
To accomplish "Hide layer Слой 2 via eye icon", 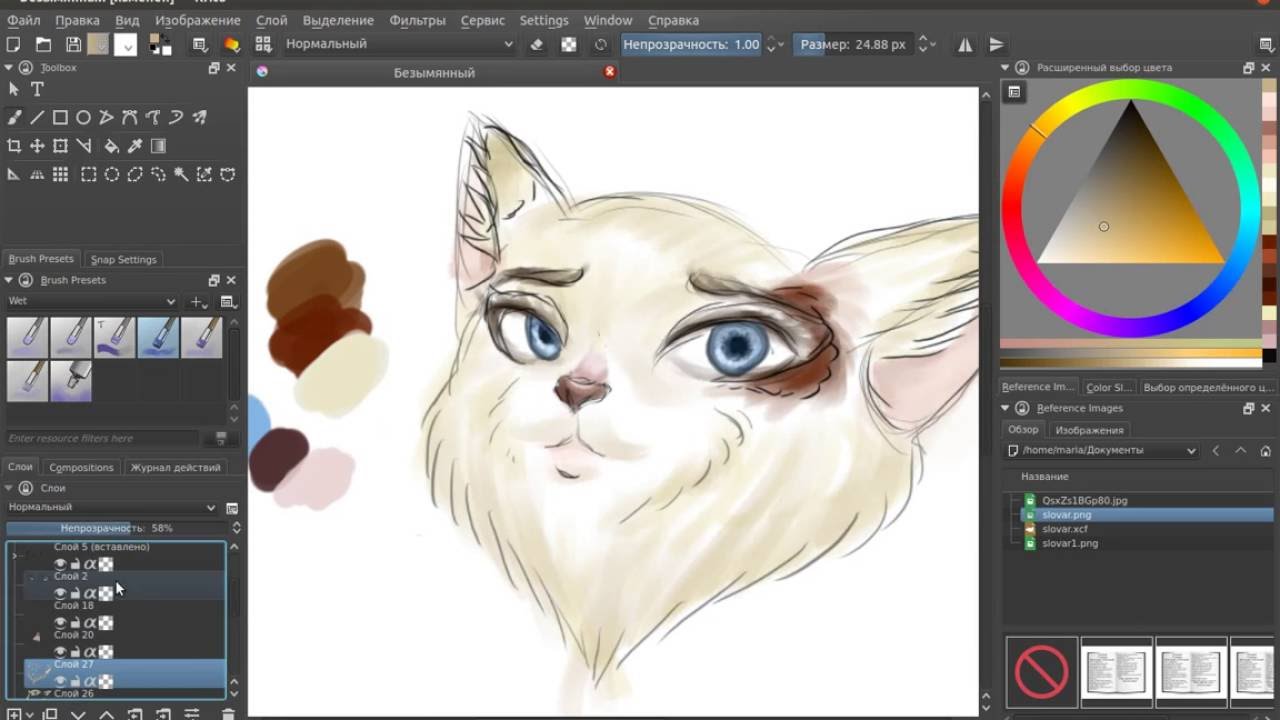I will (60, 593).
